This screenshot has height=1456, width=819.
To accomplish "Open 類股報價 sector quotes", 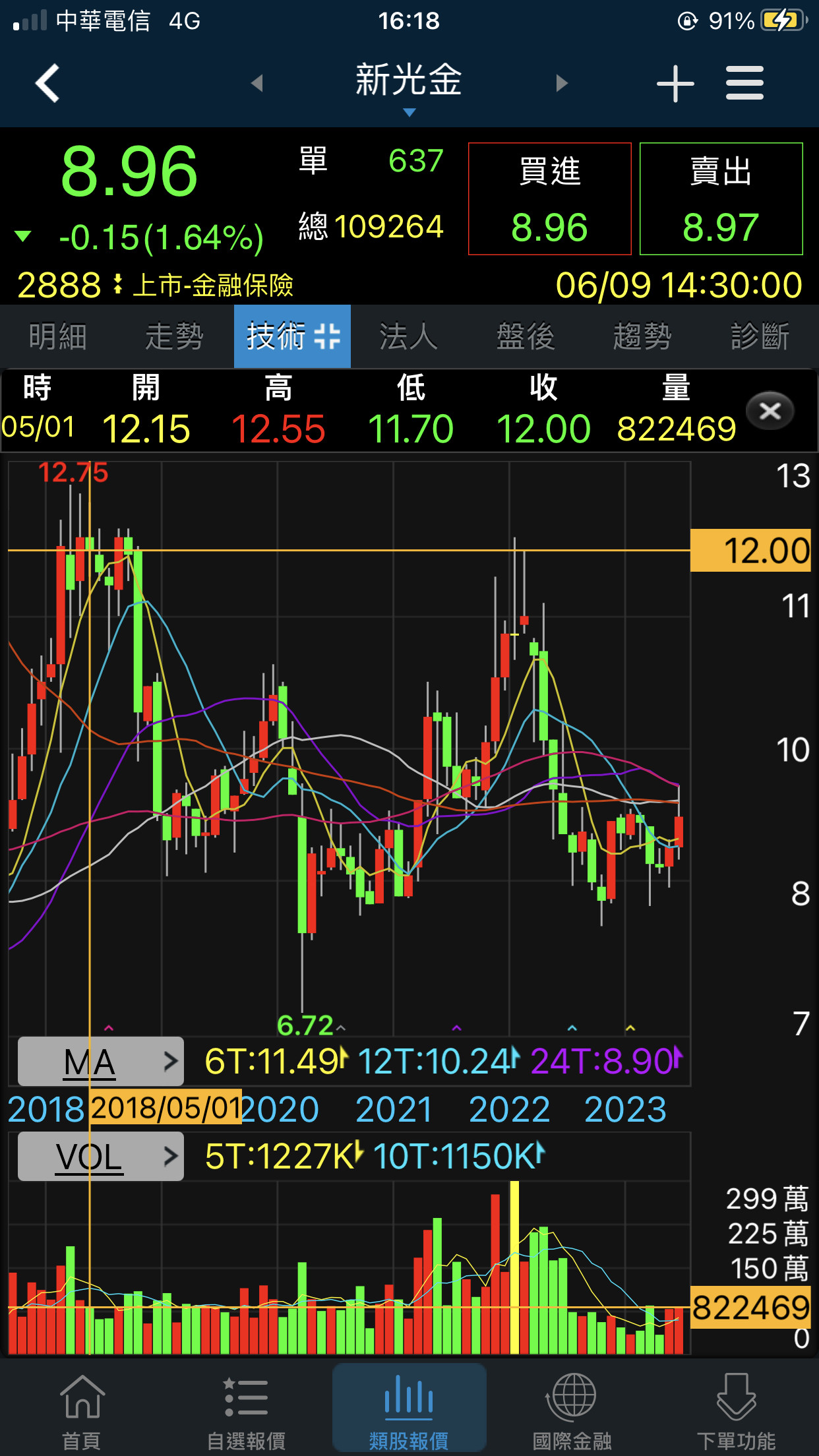I will point(409,1409).
